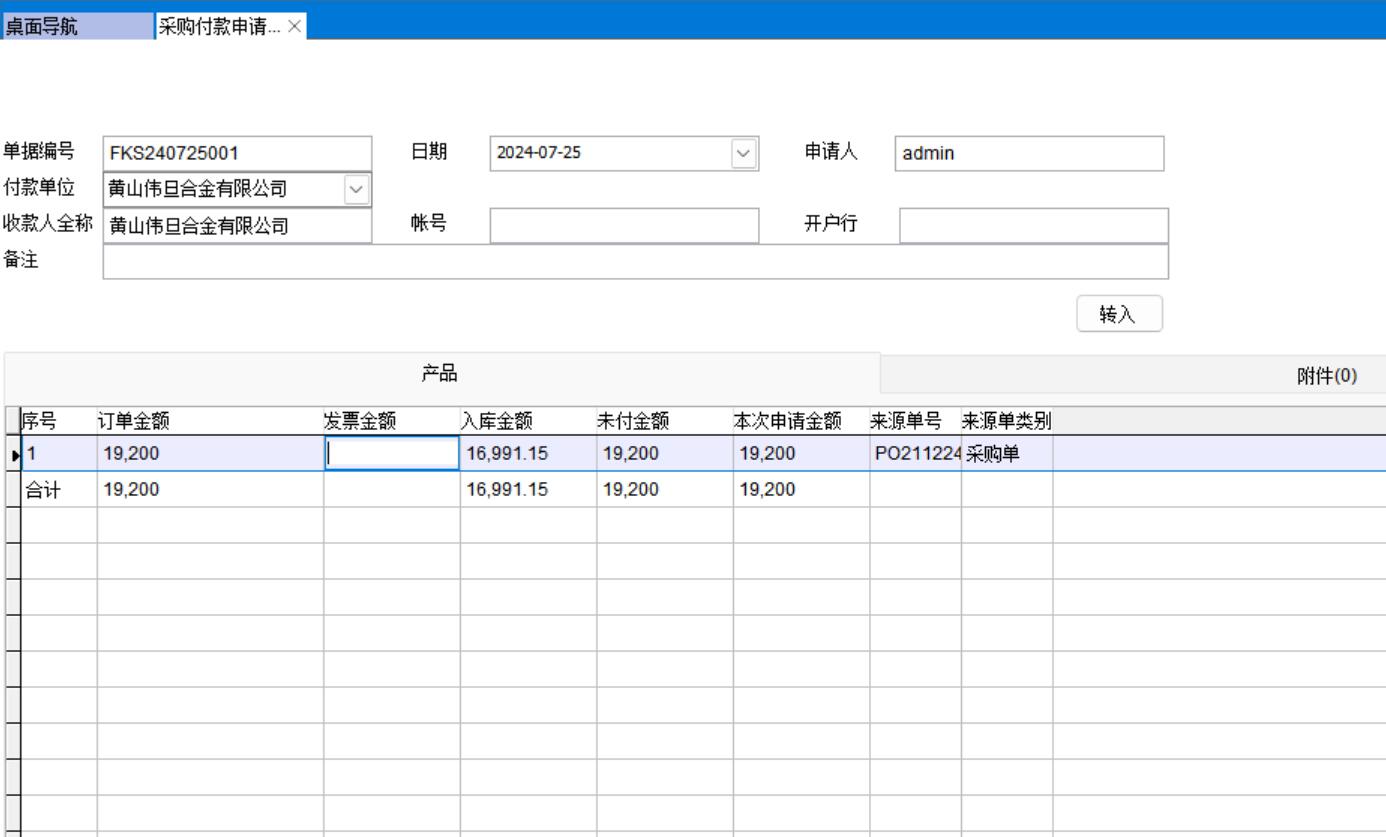Select the 来源单号 cell PO211224
Screen dimensions: 1386x837
pos(915,454)
